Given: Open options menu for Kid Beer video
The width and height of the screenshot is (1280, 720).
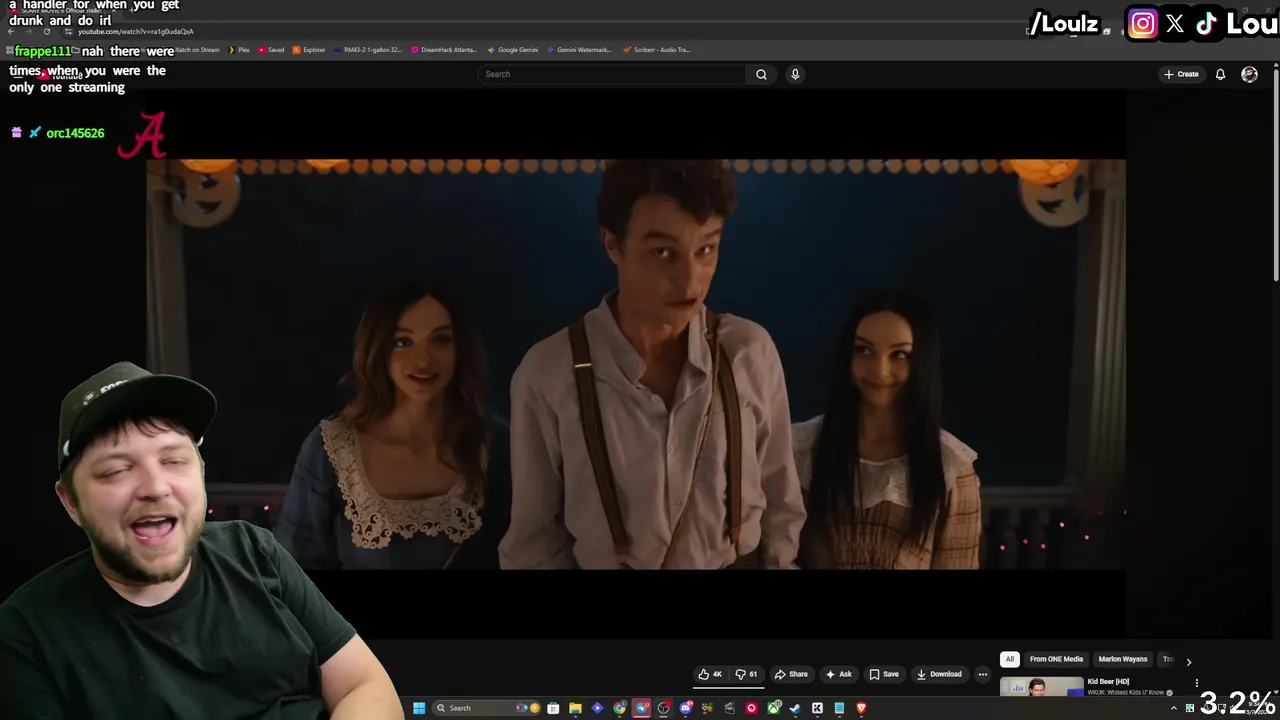Looking at the screenshot, I should [x=1196, y=683].
